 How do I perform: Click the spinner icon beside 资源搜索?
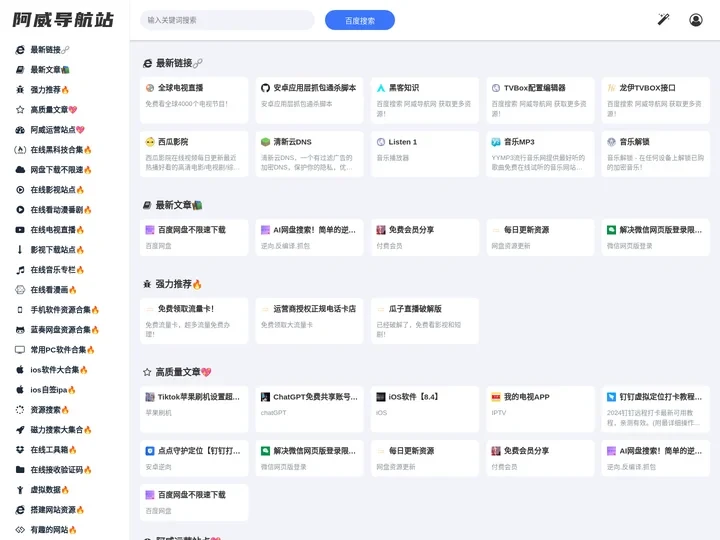click(20, 410)
